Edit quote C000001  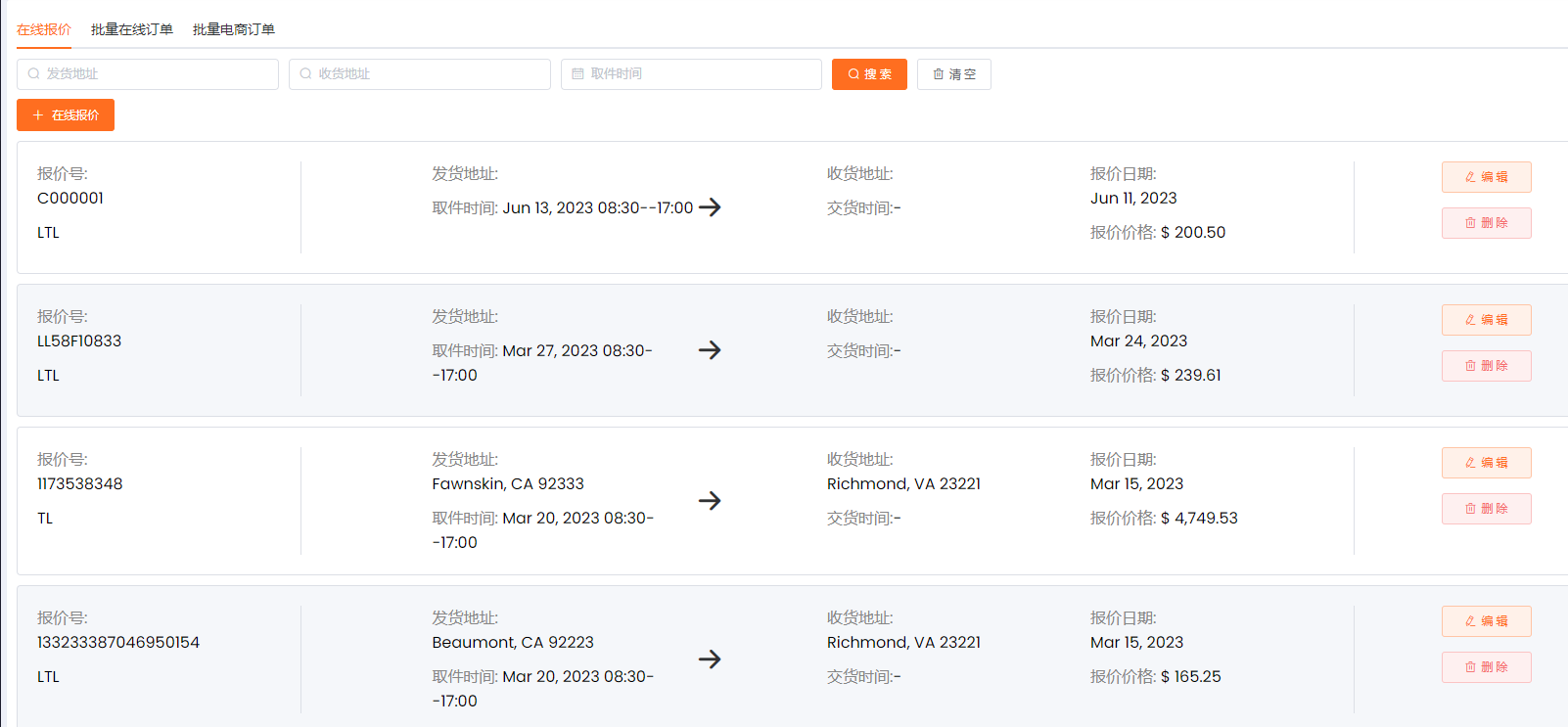1486,177
